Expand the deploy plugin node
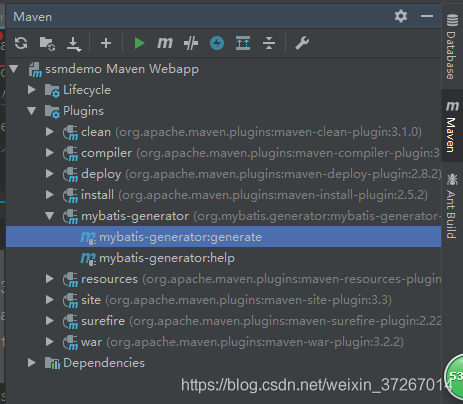This screenshot has height=404, width=463. coord(50,174)
